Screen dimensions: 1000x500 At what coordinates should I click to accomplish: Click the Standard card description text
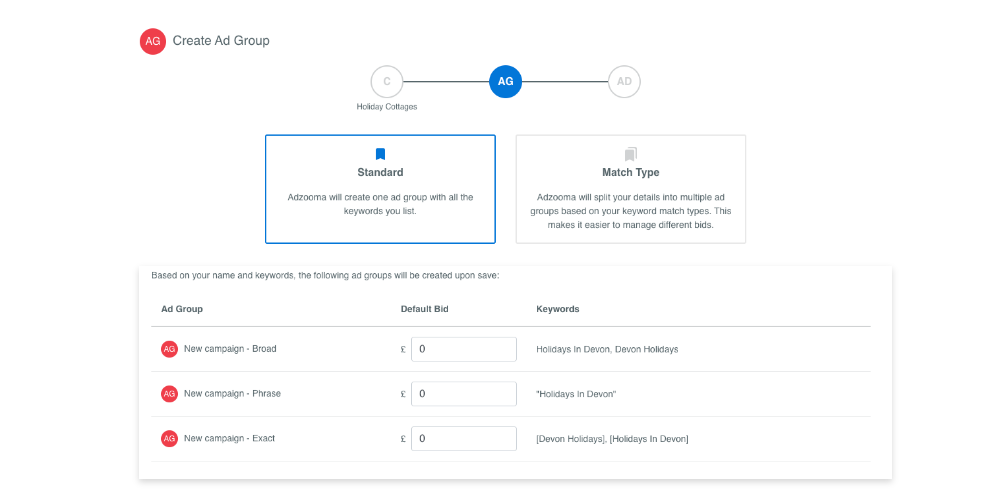380,204
